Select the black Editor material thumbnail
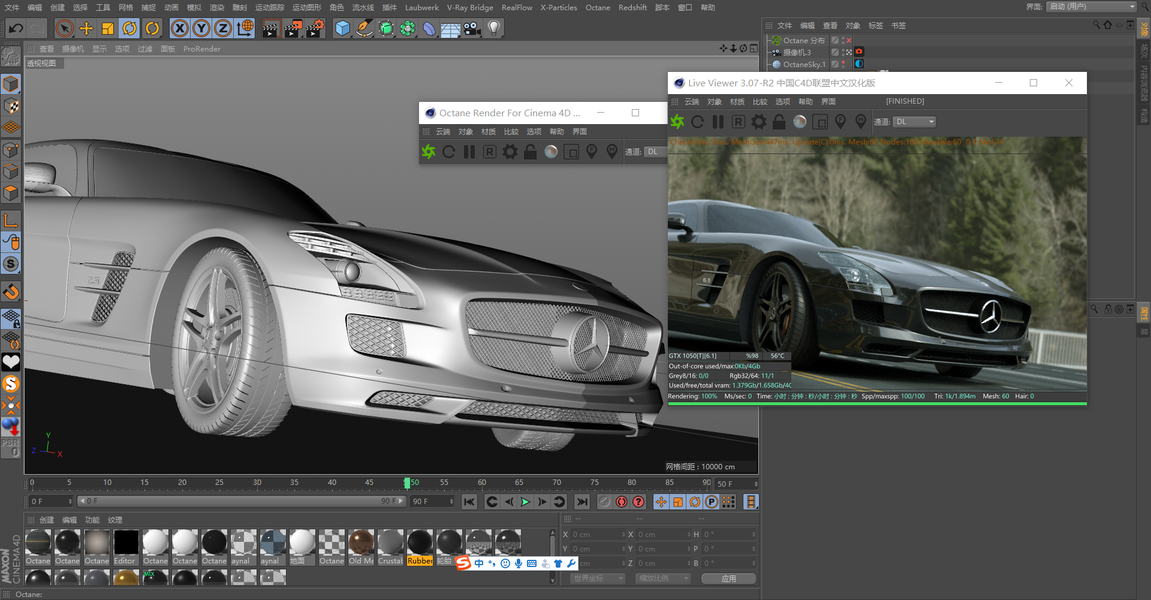 (126, 547)
